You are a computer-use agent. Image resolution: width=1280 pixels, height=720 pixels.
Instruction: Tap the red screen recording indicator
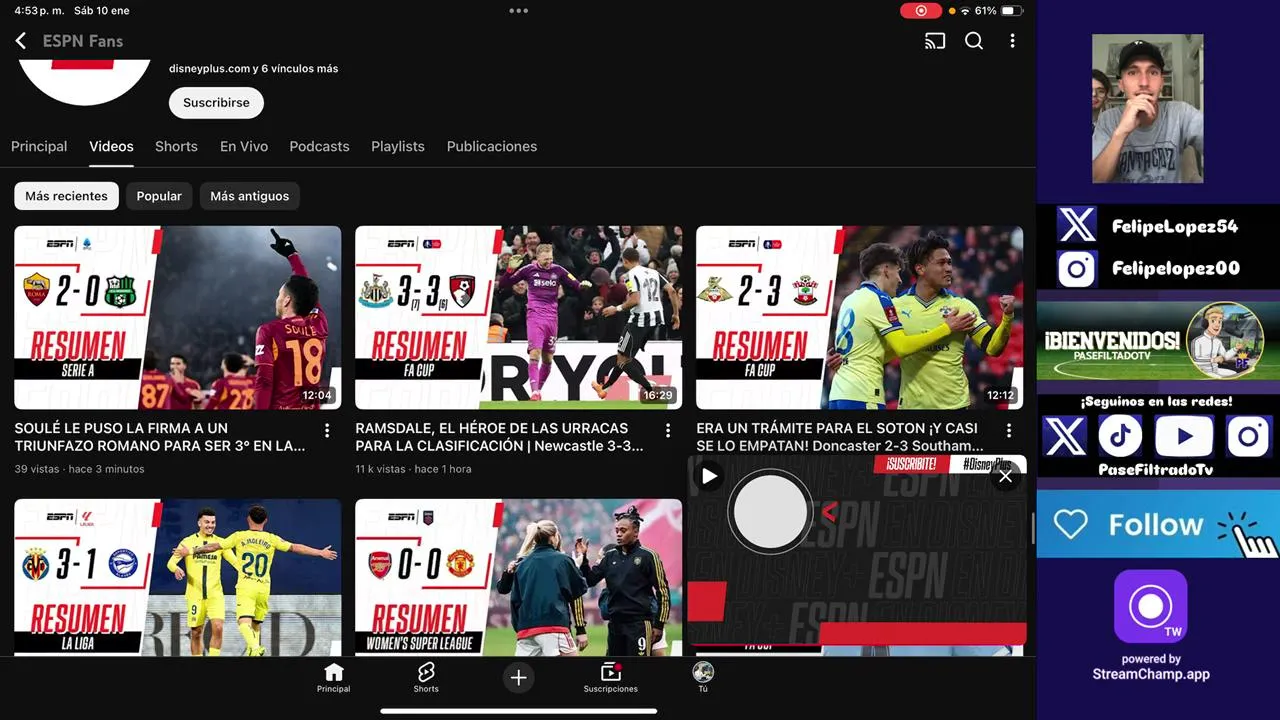coord(920,11)
